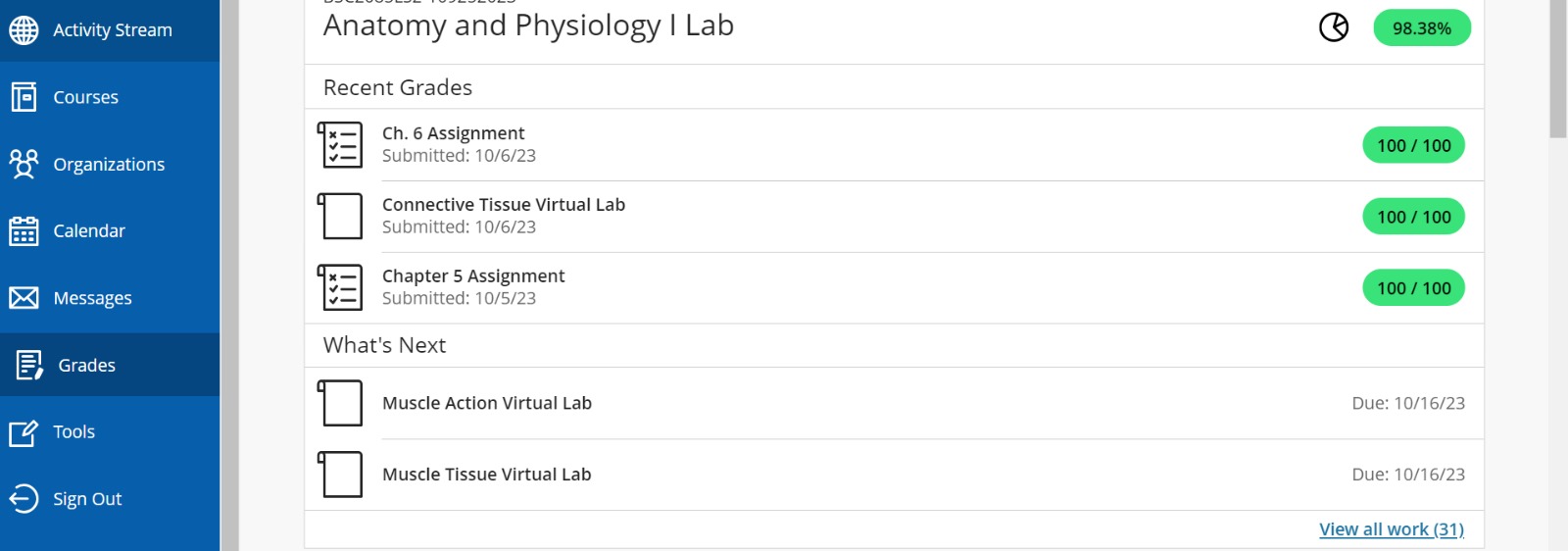Open the Connective Tissue Virtual Lab entry
Viewport: 1568px width, 551px height.
pyautogui.click(x=504, y=205)
